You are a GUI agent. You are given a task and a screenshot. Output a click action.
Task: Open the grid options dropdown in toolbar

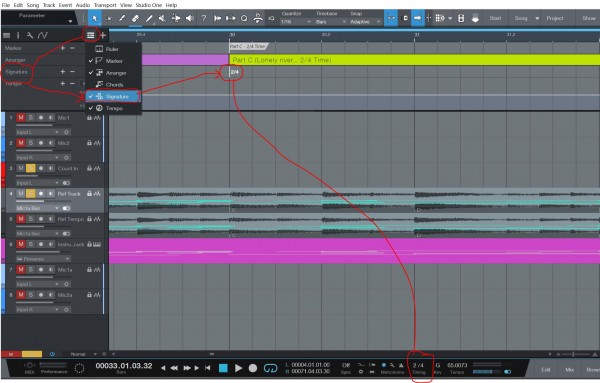click(x=450, y=18)
